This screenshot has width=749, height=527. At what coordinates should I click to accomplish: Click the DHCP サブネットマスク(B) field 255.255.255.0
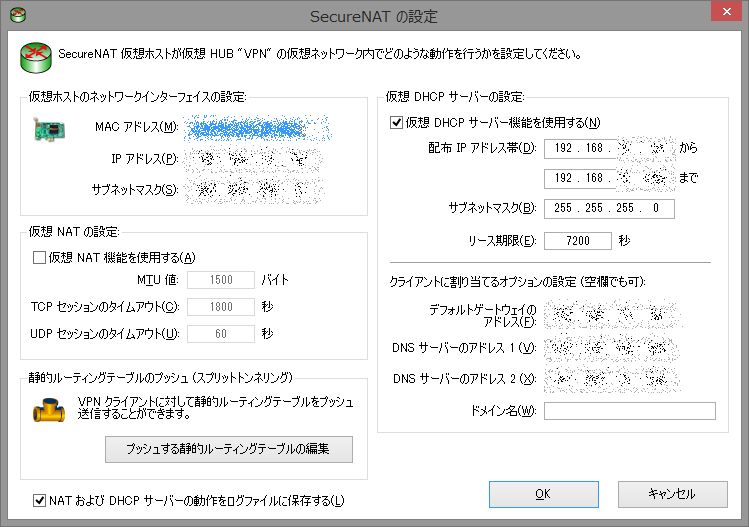(x=610, y=208)
